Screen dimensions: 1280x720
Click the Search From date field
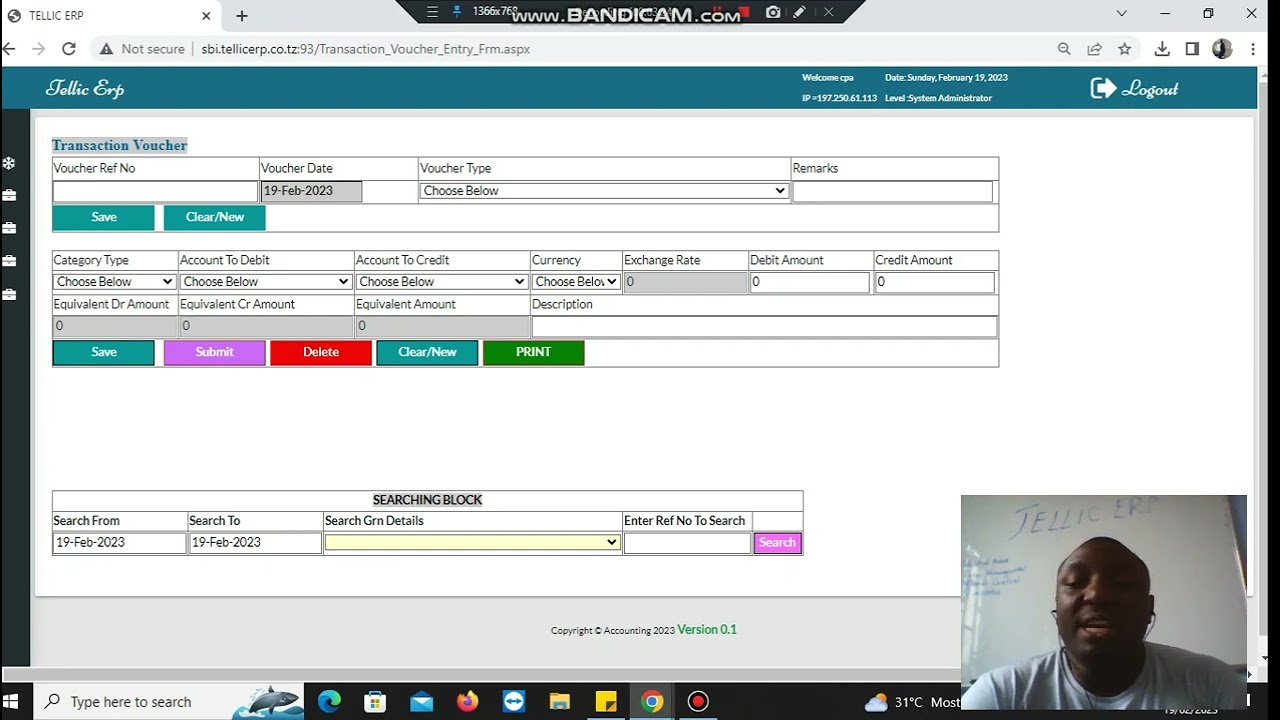pos(119,542)
